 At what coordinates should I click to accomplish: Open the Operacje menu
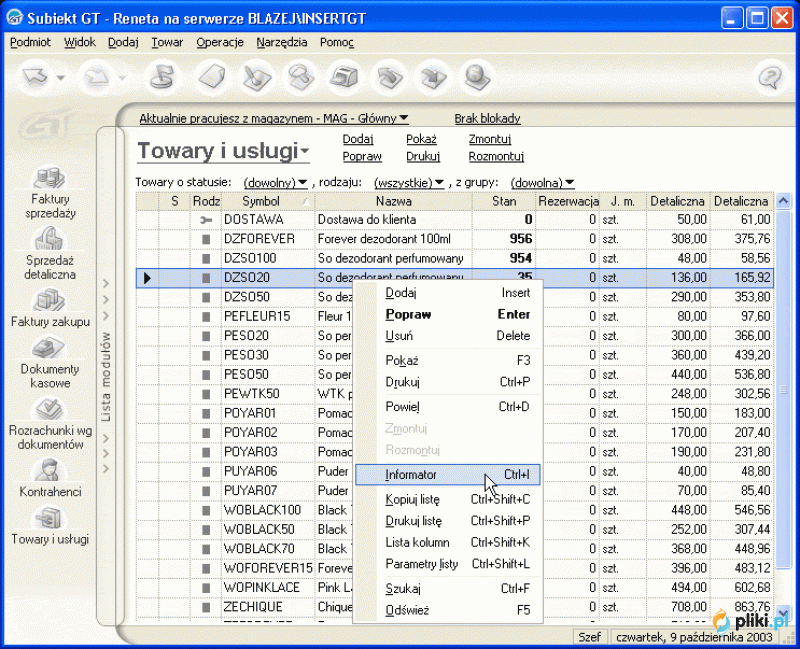(220, 42)
